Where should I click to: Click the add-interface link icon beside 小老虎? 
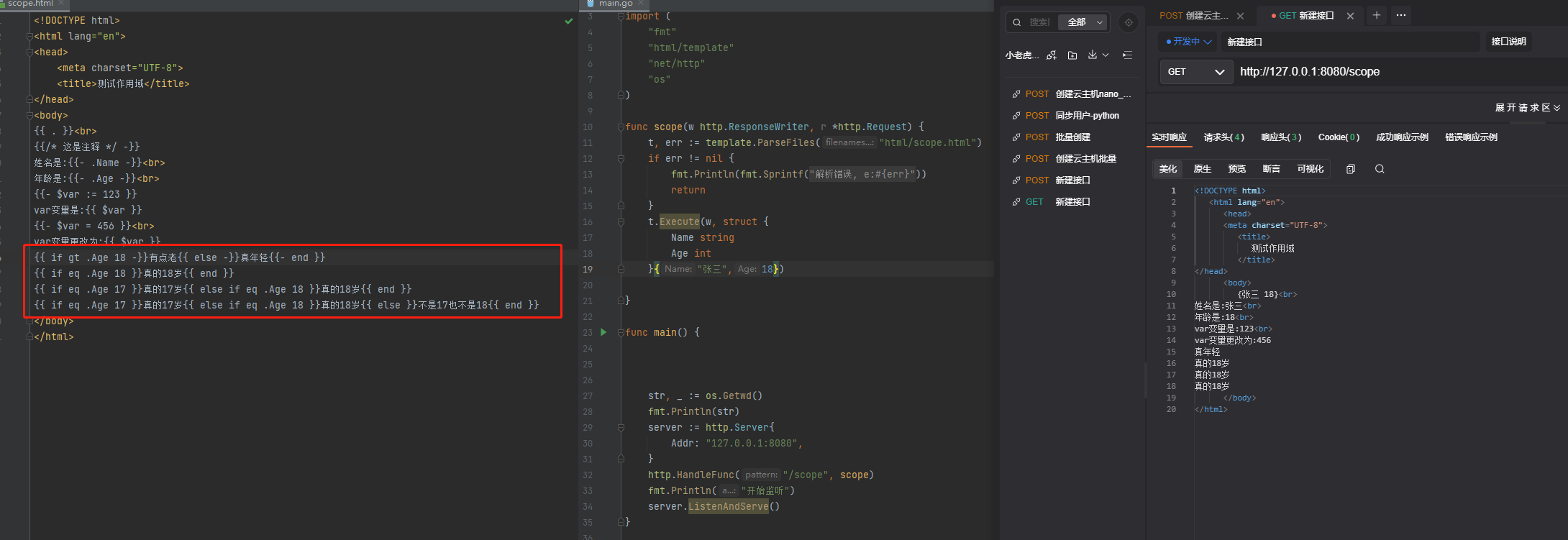[1052, 55]
